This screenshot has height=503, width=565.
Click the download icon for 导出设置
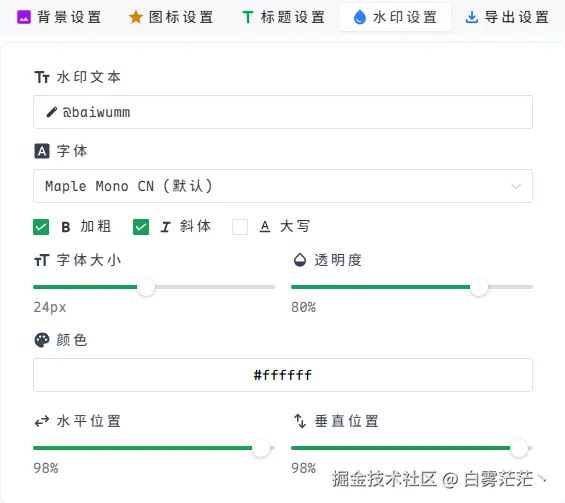(472, 17)
